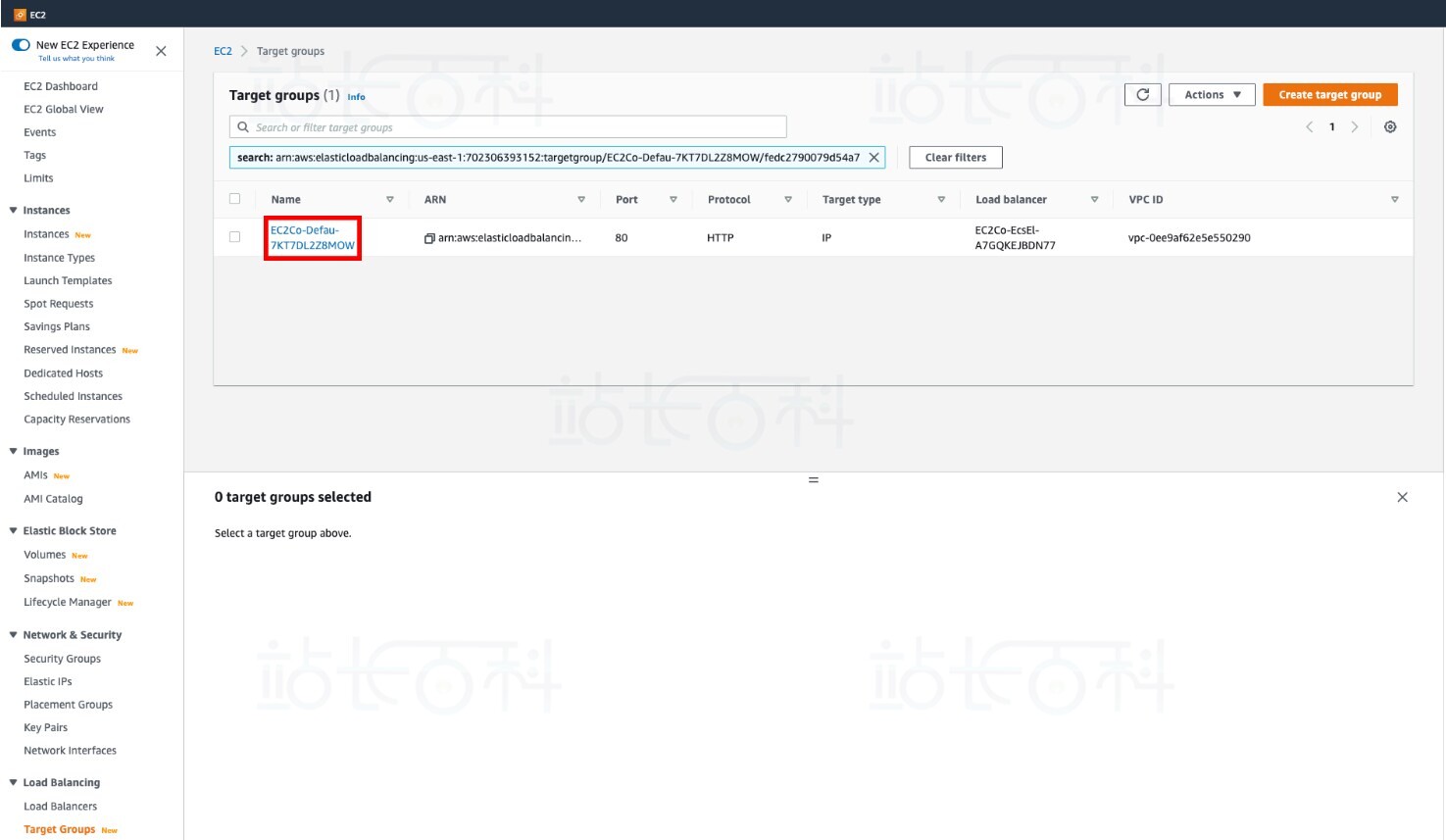Click VPC ID vpc-0ee9af62e5e550290 cell
Screen dimensions: 1446x840
click(1189, 238)
